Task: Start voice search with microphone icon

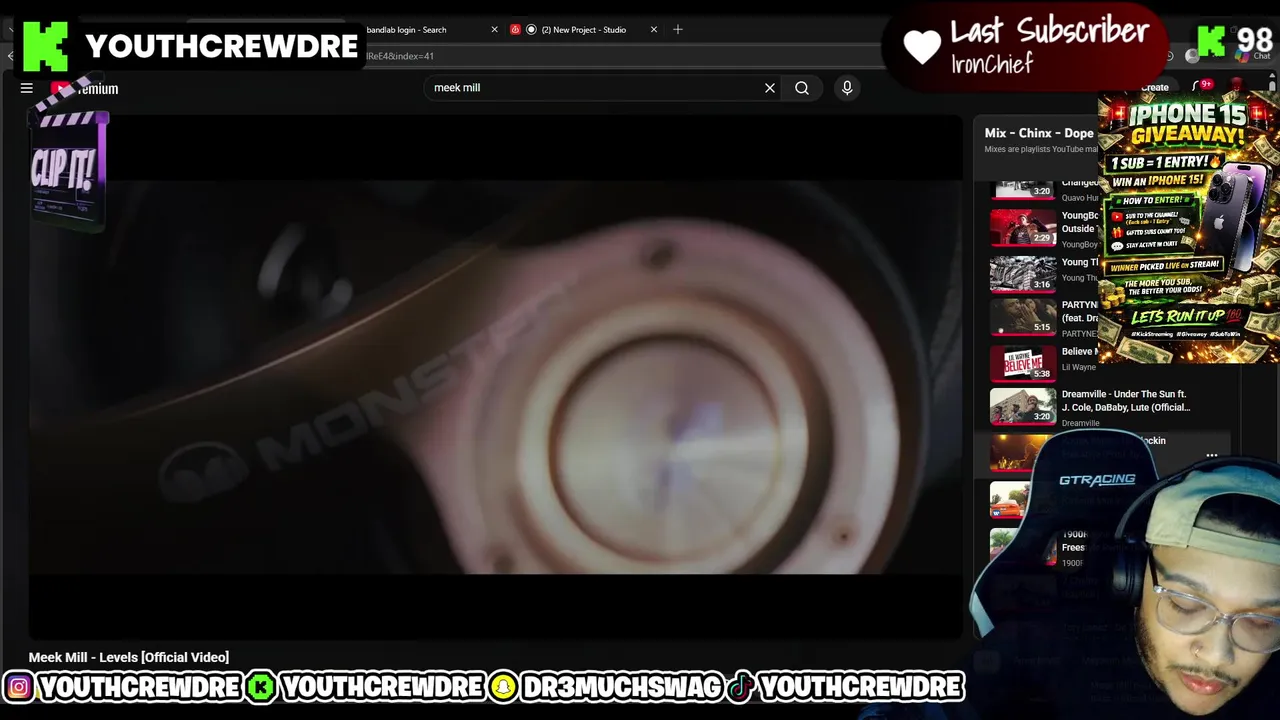Action: pyautogui.click(x=847, y=88)
